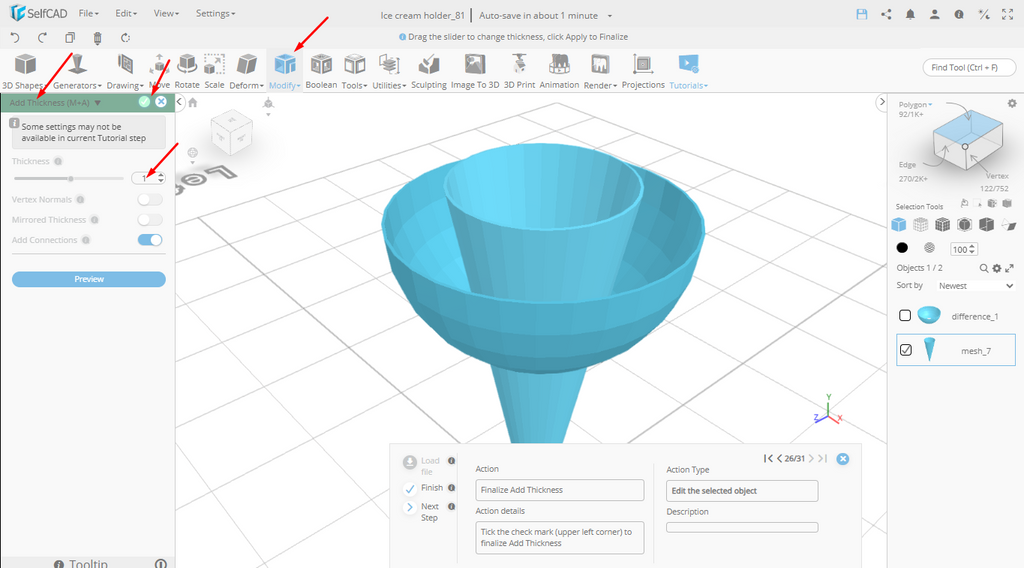Click the Preview button
The width and height of the screenshot is (1024, 568).
(x=89, y=279)
